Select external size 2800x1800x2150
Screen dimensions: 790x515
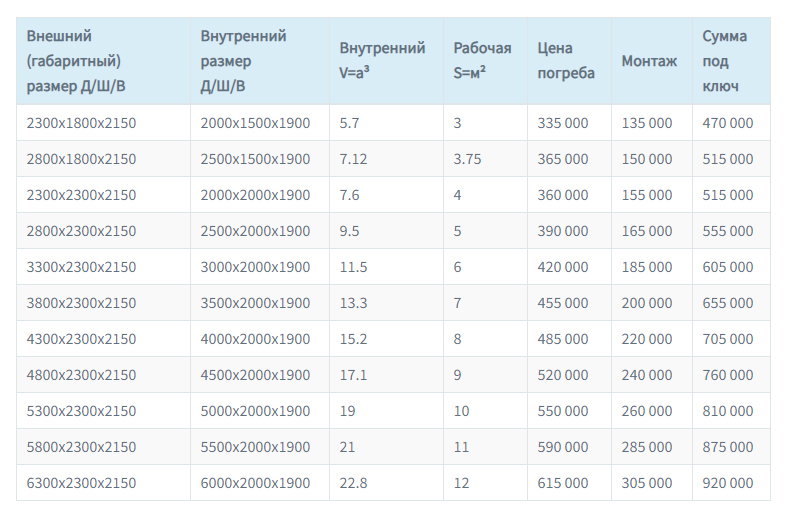[81, 159]
